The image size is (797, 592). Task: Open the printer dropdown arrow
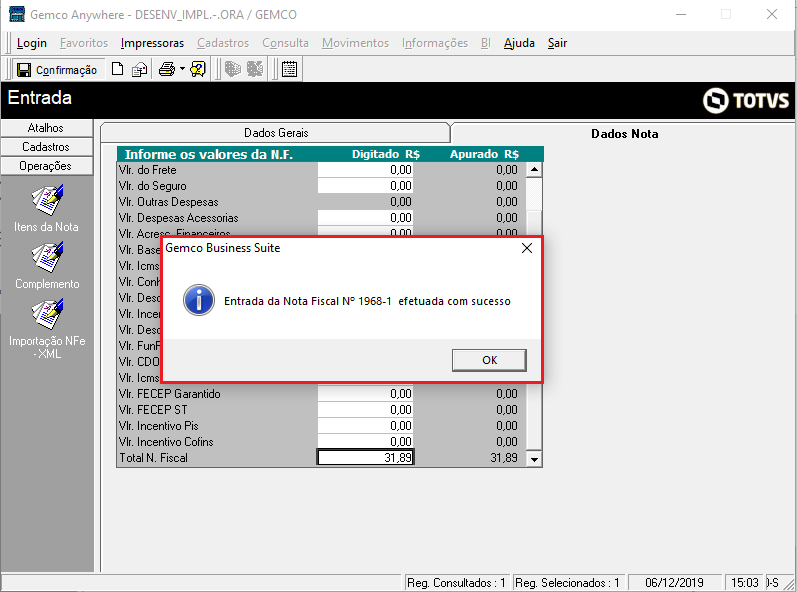tap(182, 69)
